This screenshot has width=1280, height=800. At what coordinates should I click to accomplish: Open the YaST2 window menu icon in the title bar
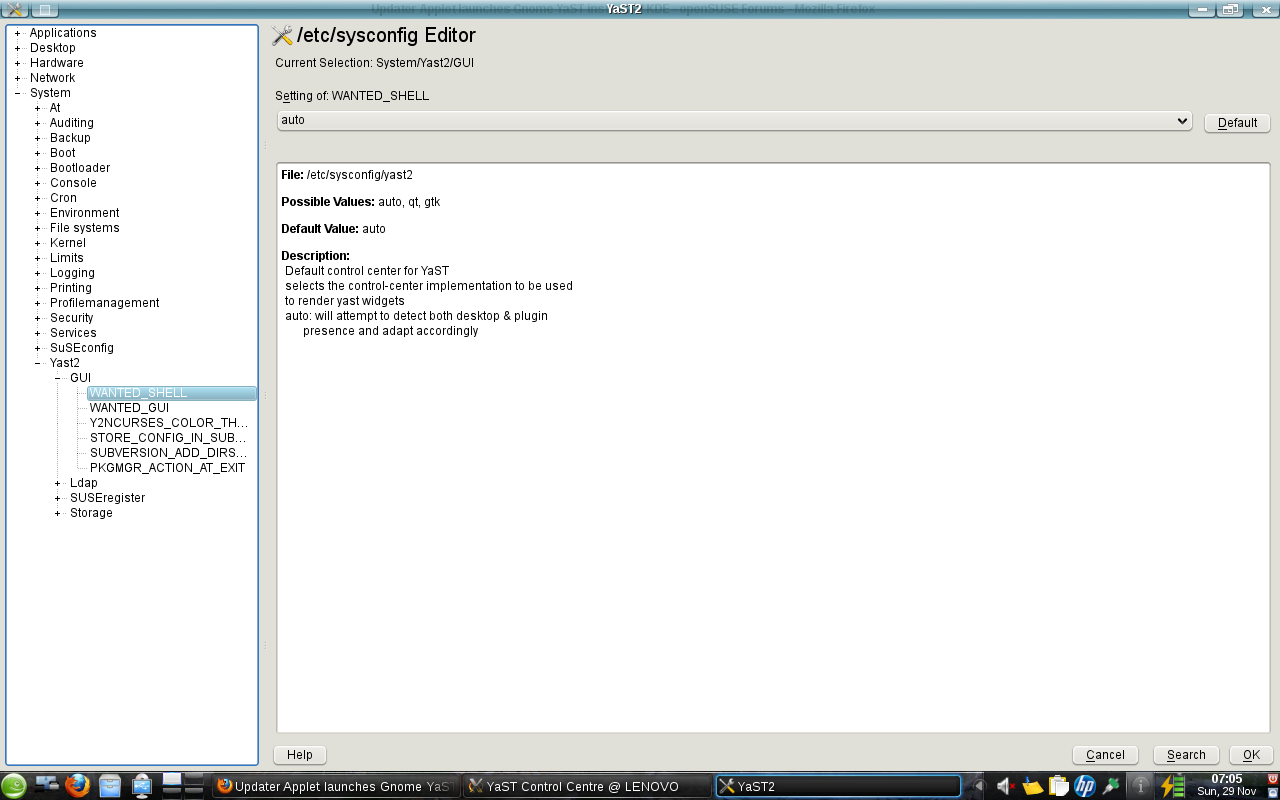14,9
